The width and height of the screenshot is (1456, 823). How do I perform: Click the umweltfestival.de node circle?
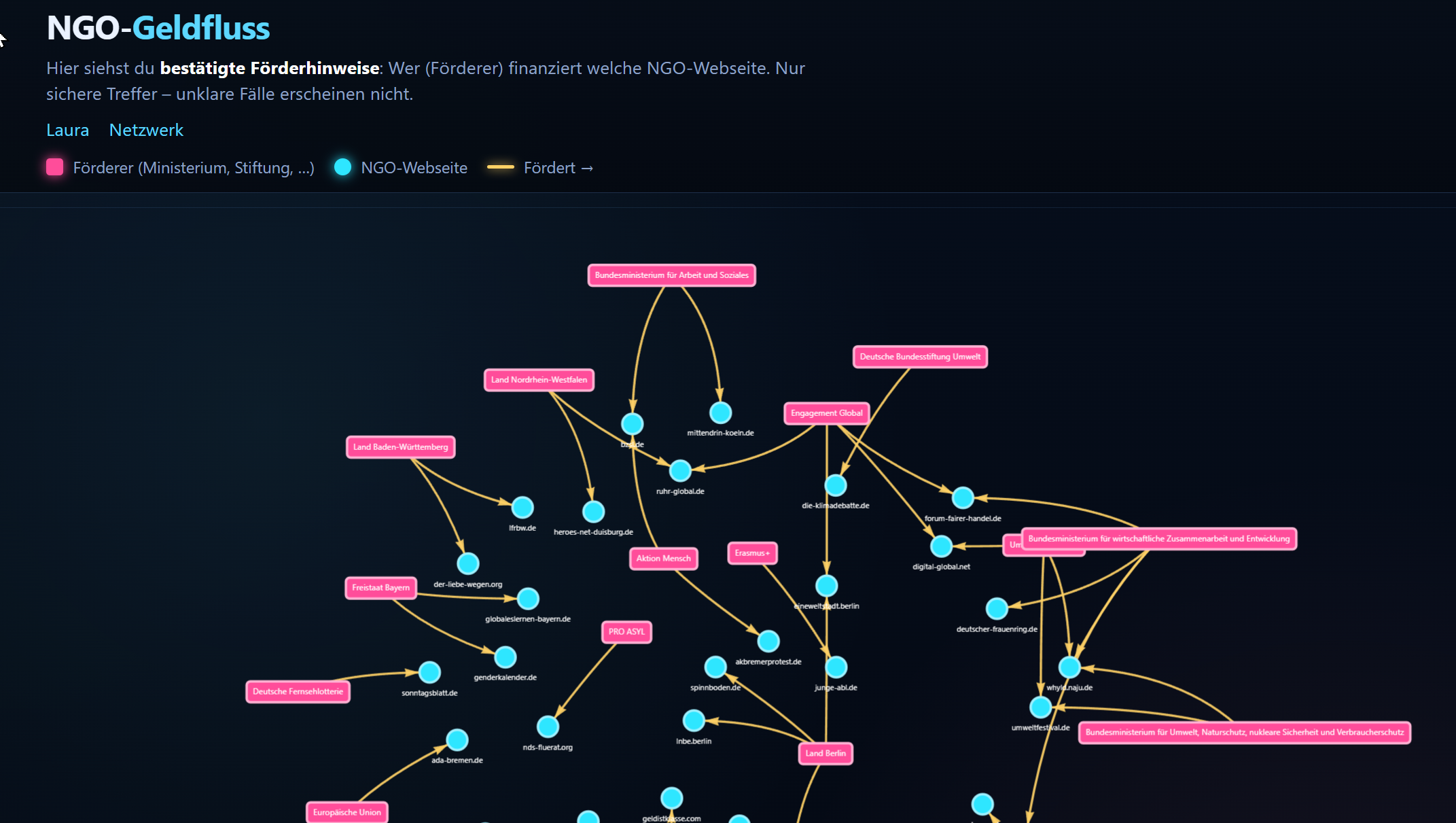tap(1041, 707)
